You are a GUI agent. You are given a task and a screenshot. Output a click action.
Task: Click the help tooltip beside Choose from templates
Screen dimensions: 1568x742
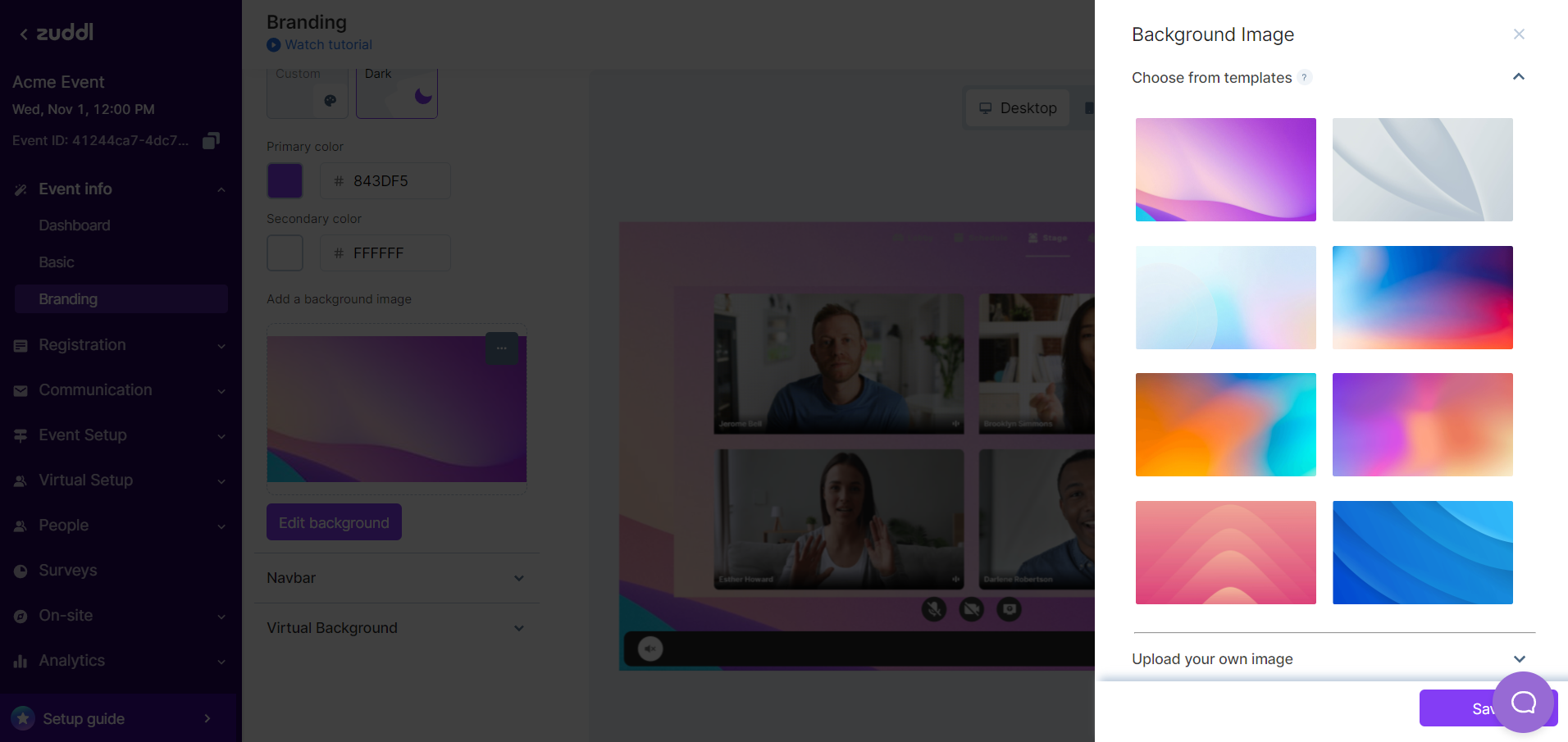tap(1305, 77)
